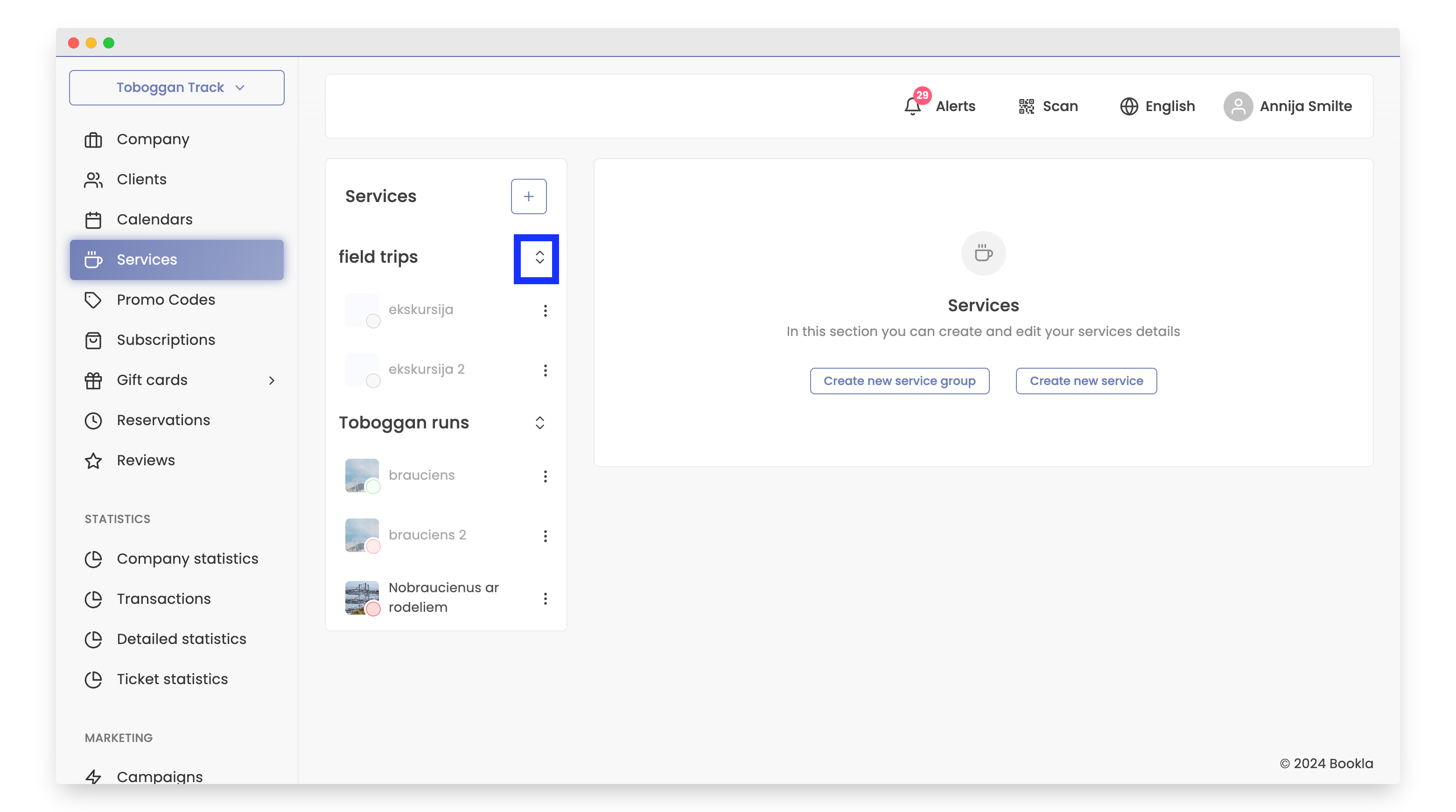Open options for Nobraucienus ar rodeliem
The image size is (1456, 812).
coord(545,598)
